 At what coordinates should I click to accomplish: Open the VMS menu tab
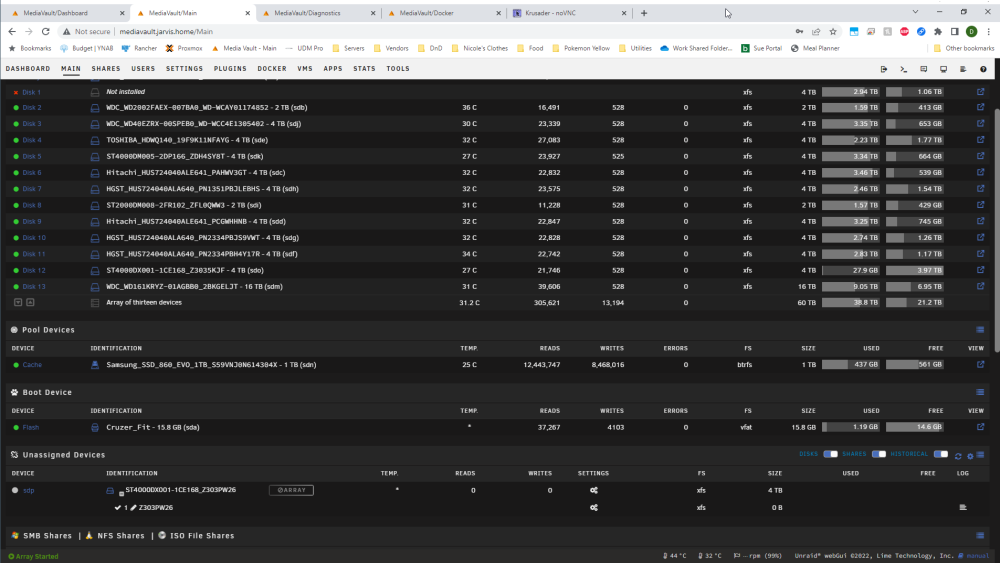pyautogui.click(x=305, y=69)
